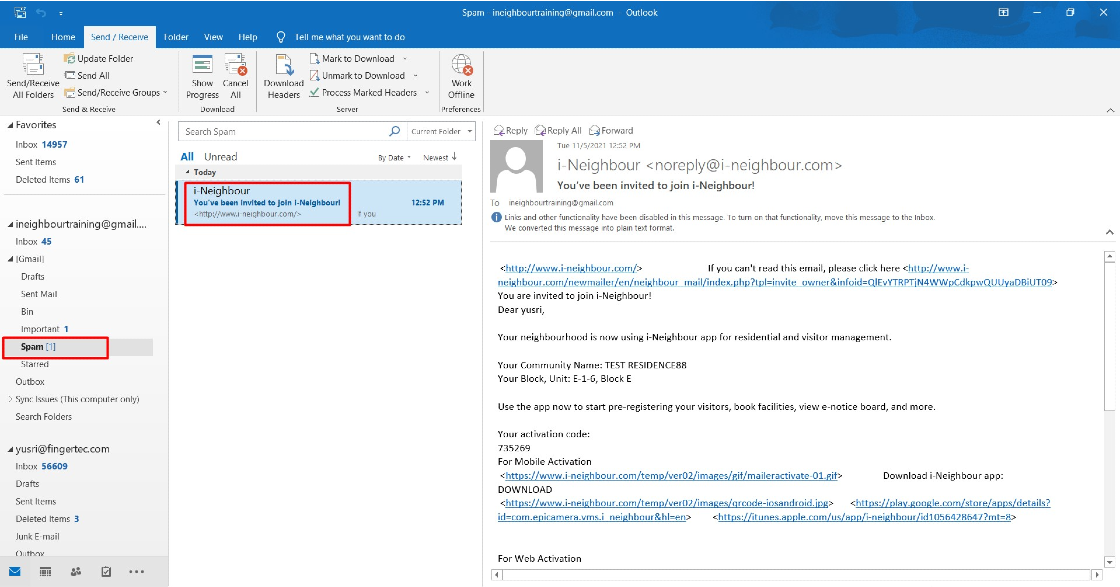Click Cancel All icon
1120x587 pixels.
tap(236, 64)
